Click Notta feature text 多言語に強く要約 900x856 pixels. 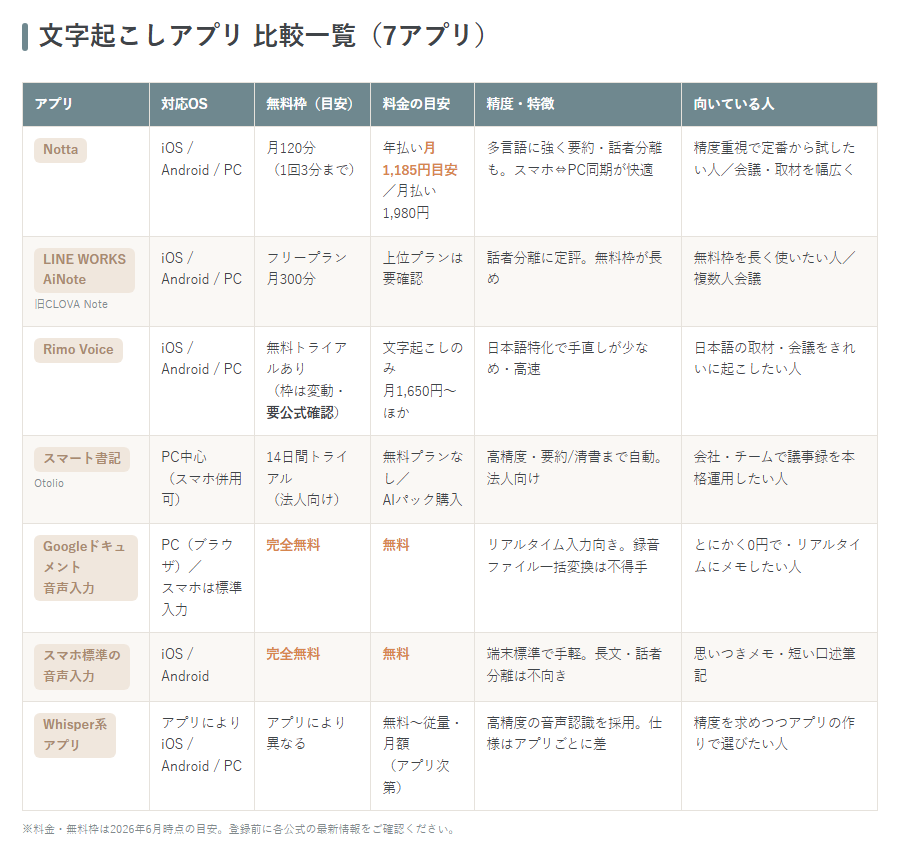click(575, 159)
